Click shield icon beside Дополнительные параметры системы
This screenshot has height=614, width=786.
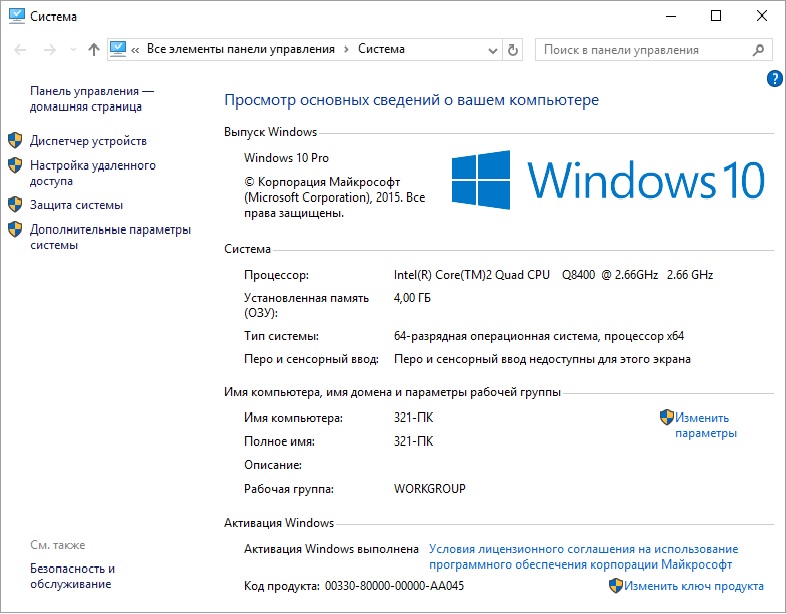pos(15,229)
